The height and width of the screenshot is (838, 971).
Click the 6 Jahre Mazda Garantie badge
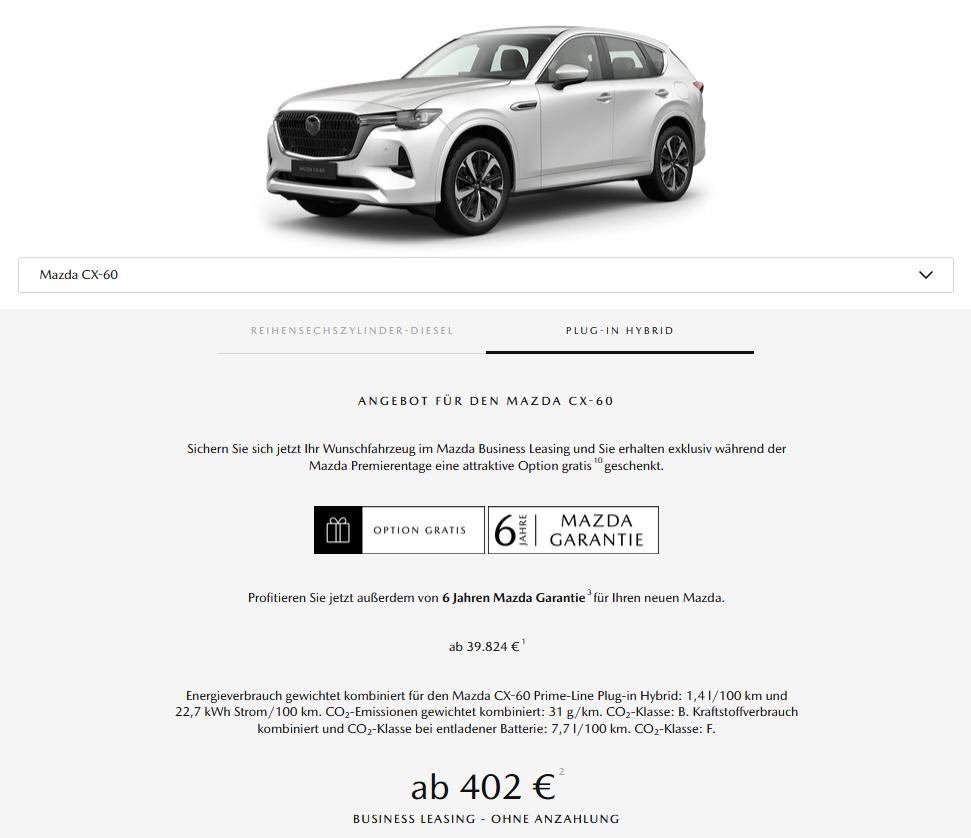573,530
